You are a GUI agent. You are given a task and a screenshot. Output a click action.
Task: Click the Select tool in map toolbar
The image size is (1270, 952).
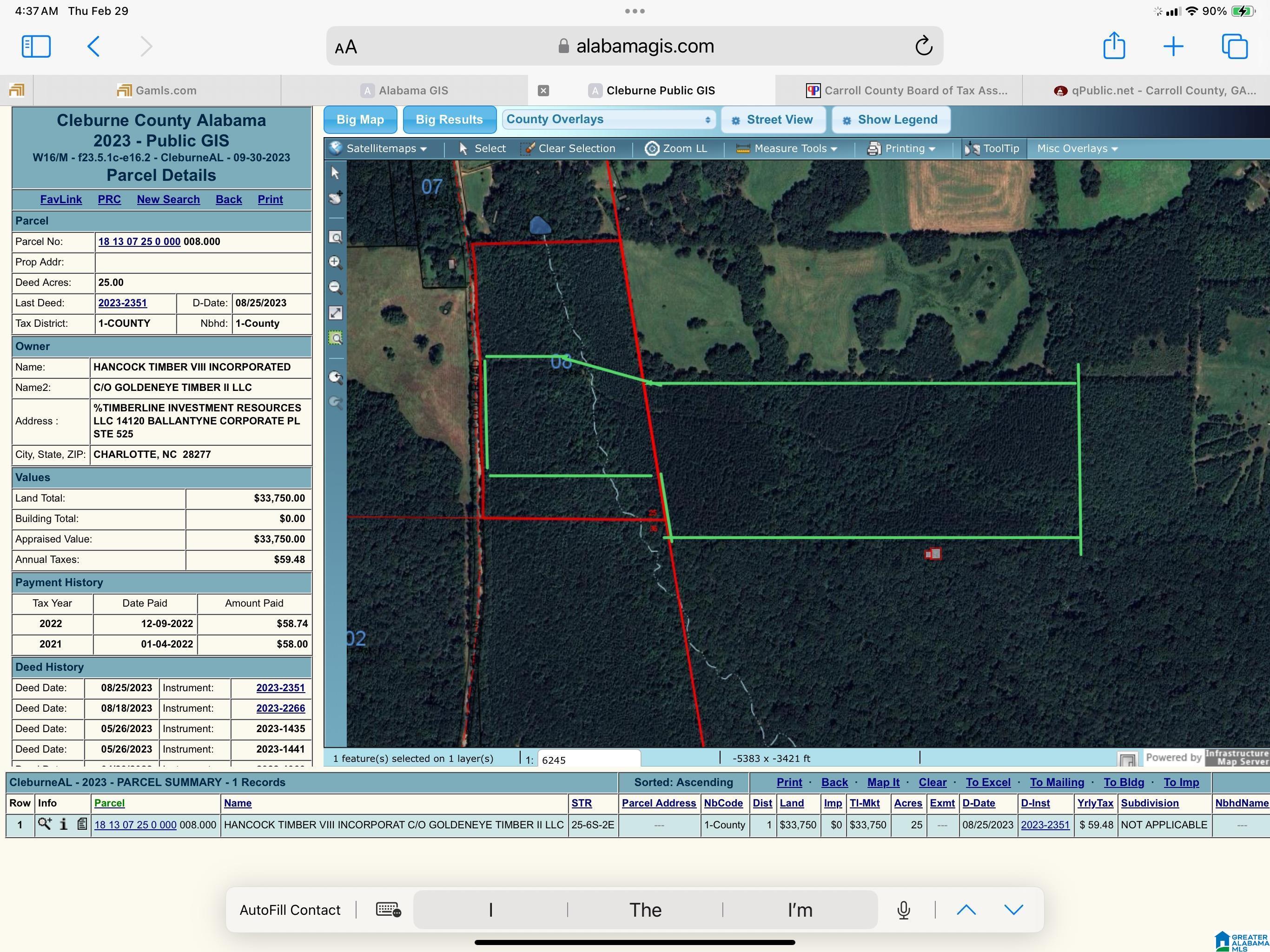(482, 149)
